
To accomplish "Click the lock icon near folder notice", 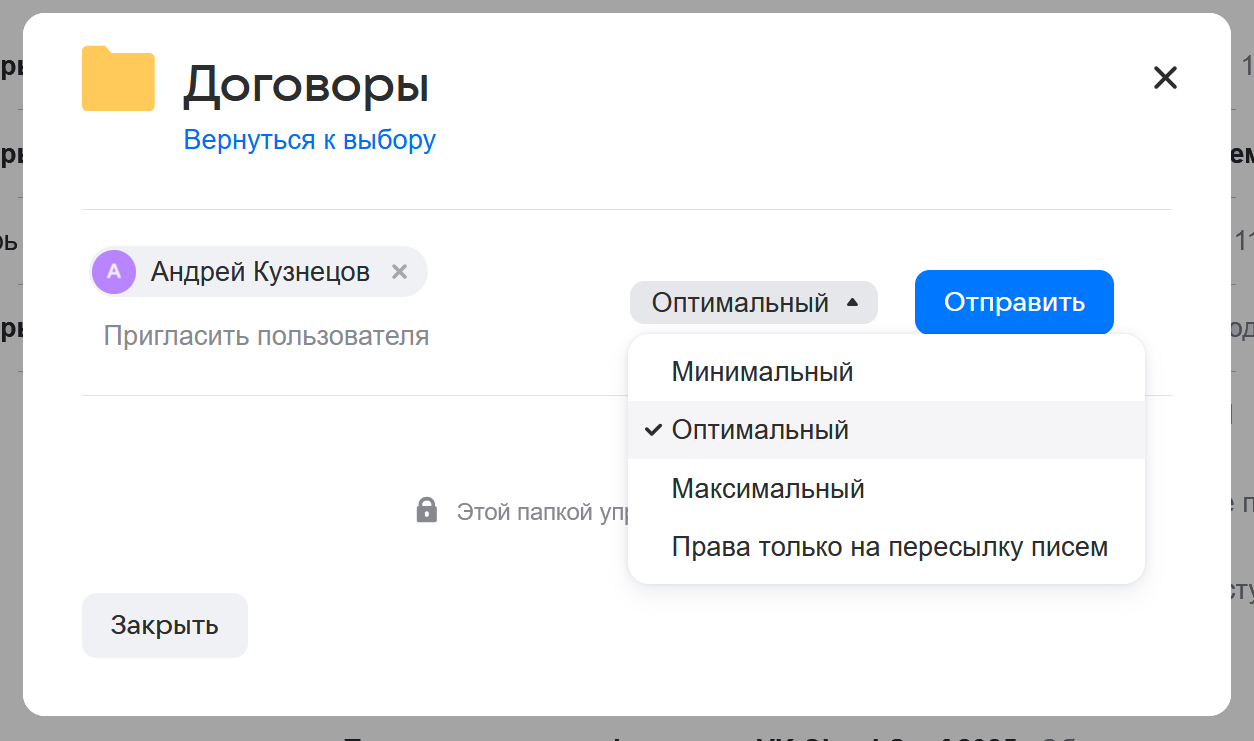I will tap(427, 510).
